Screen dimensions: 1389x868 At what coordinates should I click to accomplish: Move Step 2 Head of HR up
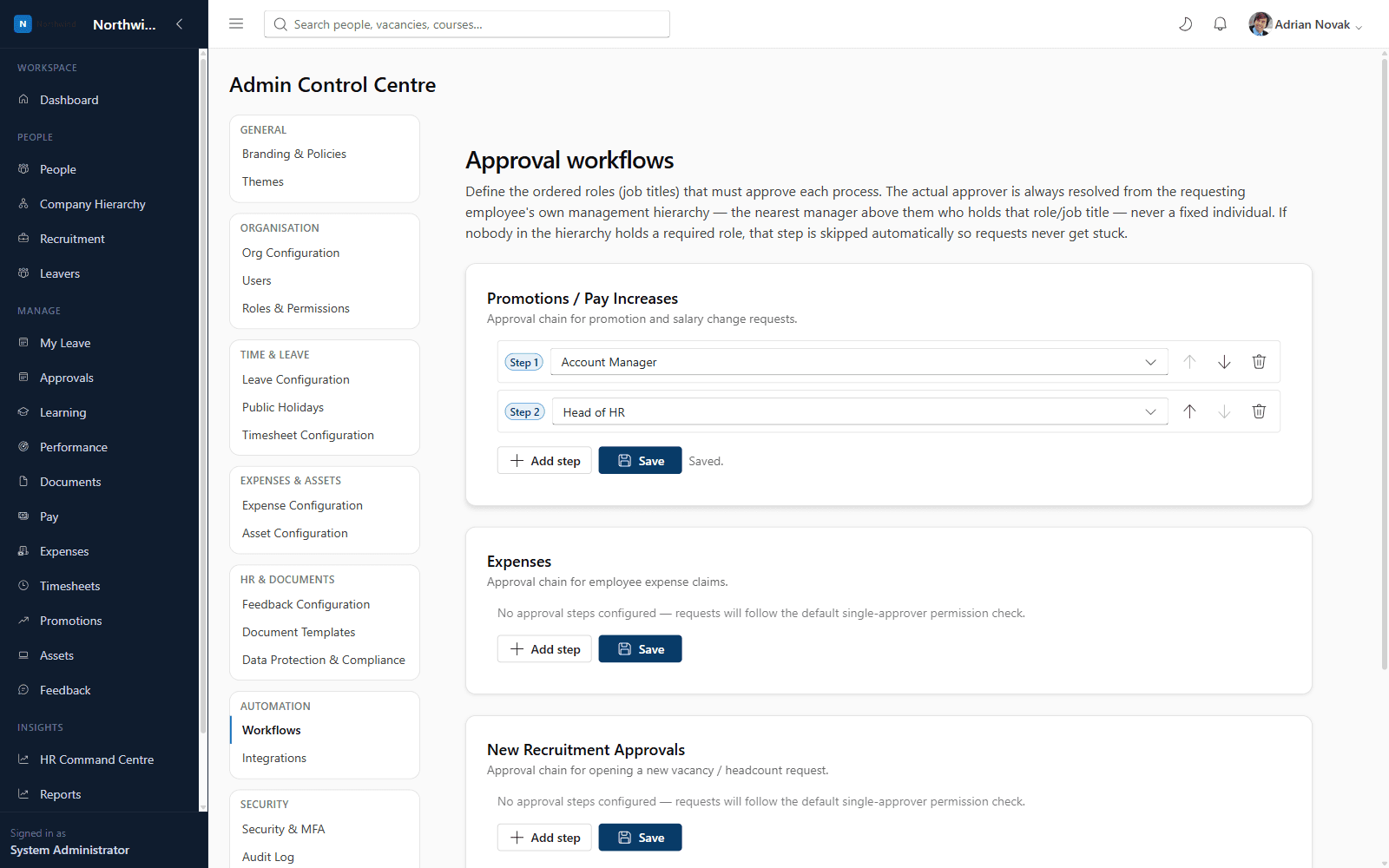point(1189,411)
